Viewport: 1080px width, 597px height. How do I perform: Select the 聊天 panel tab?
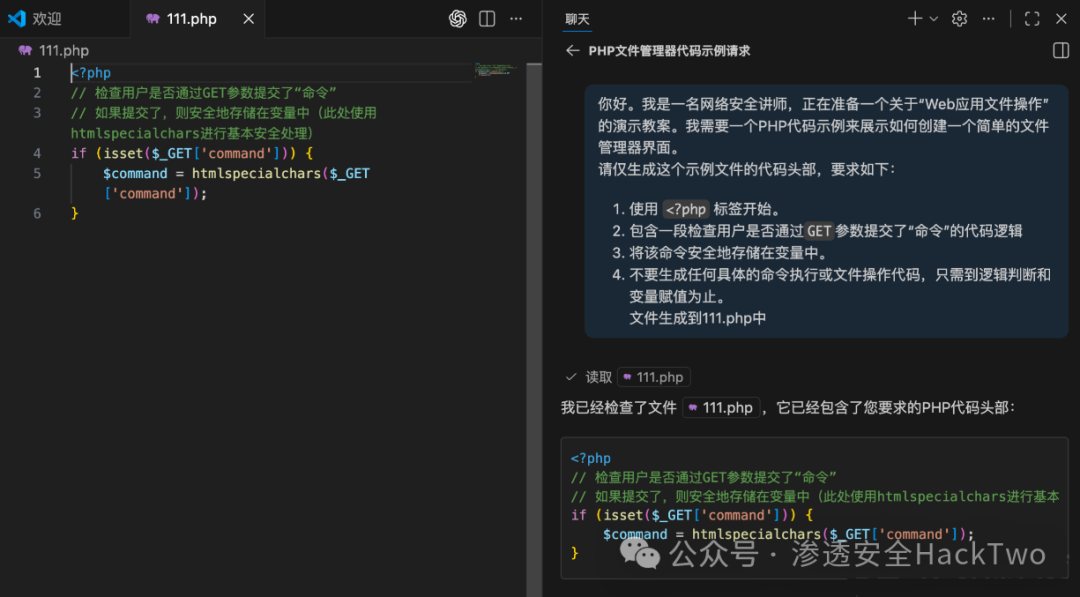coord(577,18)
